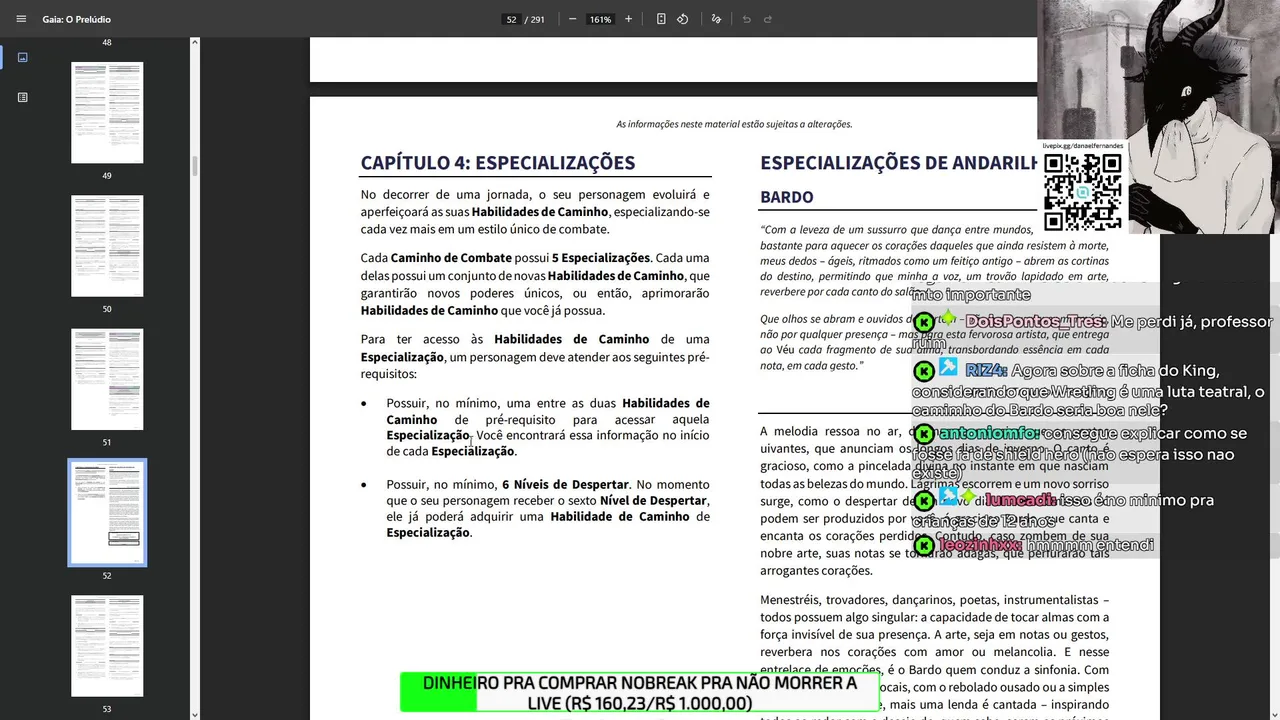Viewport: 1280px width, 720px height.
Task: Click the zoom out minus icon
Action: 572,19
